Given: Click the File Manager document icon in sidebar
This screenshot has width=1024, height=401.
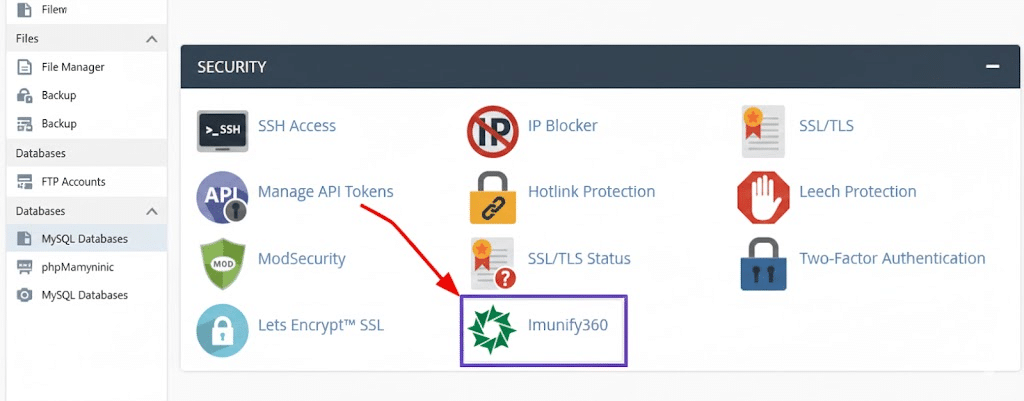Looking at the screenshot, I should pyautogui.click(x=24, y=67).
